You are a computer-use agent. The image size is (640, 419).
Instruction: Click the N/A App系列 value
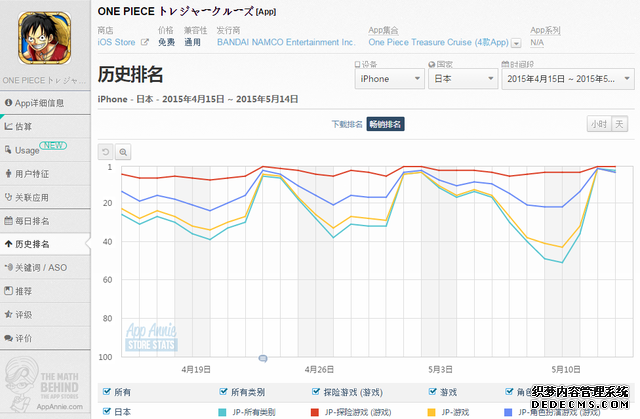tap(537, 42)
